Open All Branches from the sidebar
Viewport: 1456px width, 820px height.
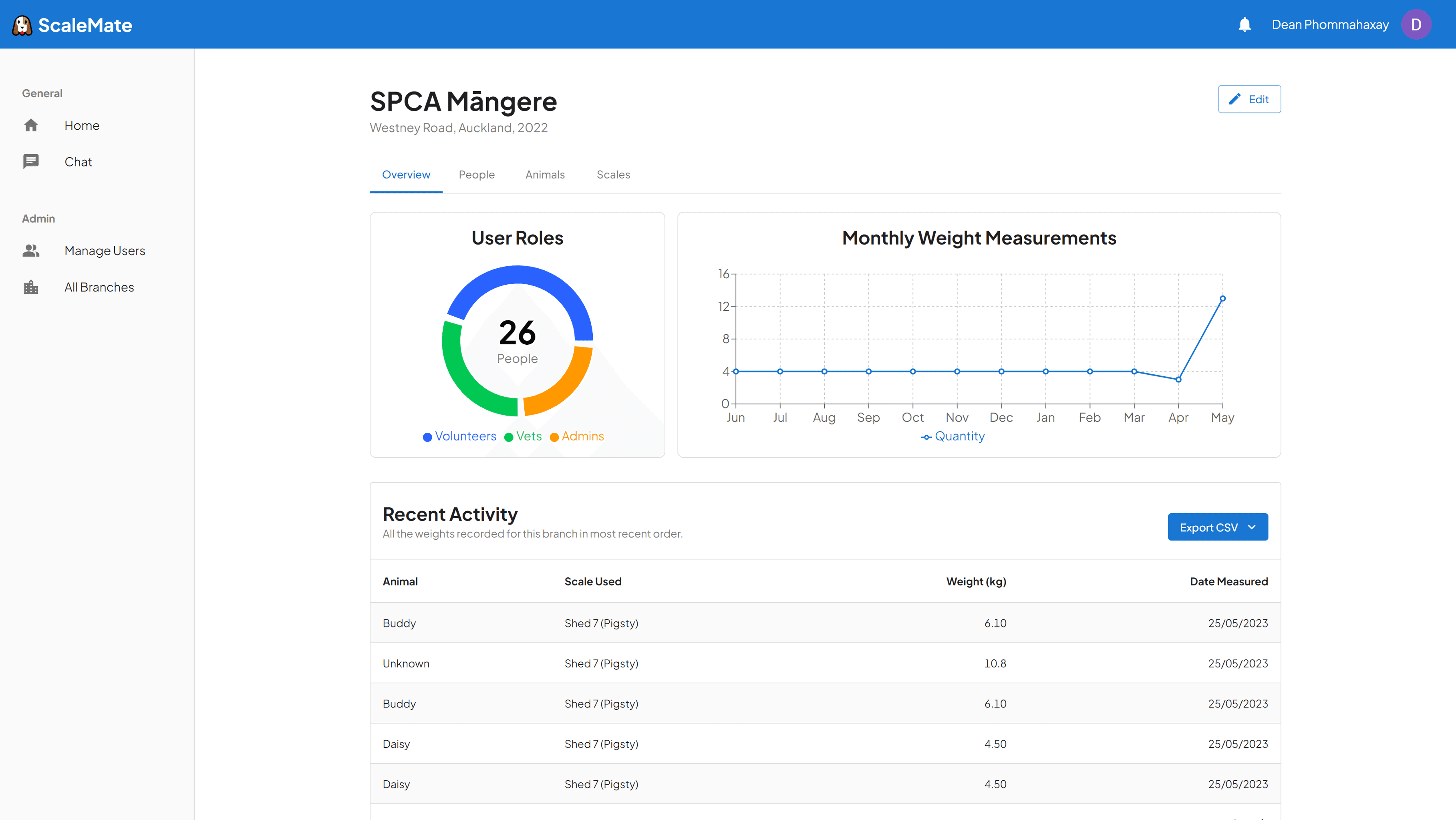pos(99,287)
